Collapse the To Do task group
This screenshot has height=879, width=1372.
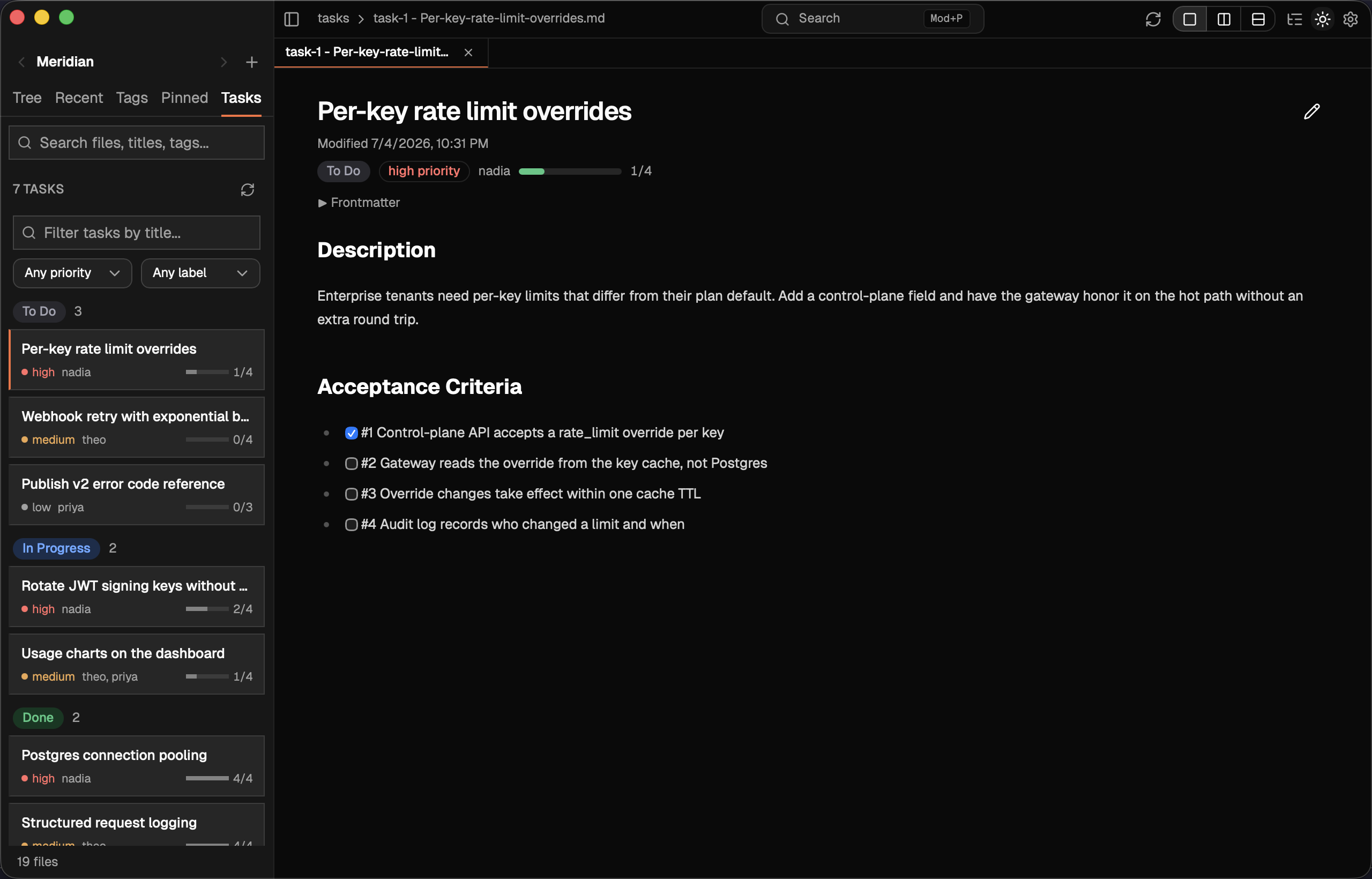[39, 311]
